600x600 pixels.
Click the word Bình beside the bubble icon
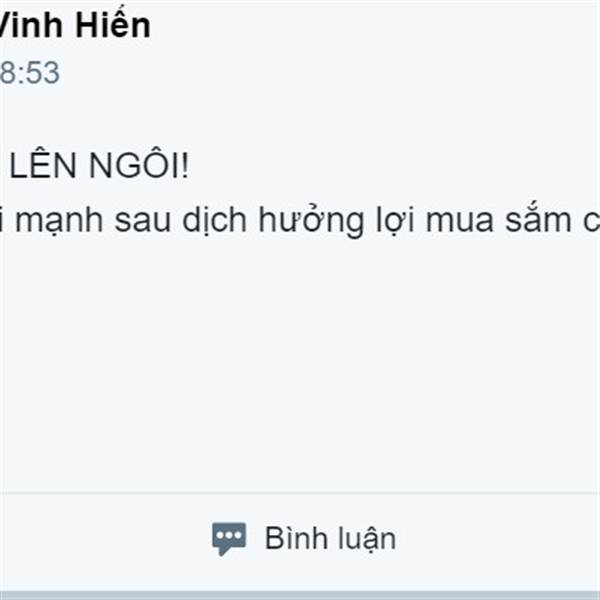click(292, 538)
